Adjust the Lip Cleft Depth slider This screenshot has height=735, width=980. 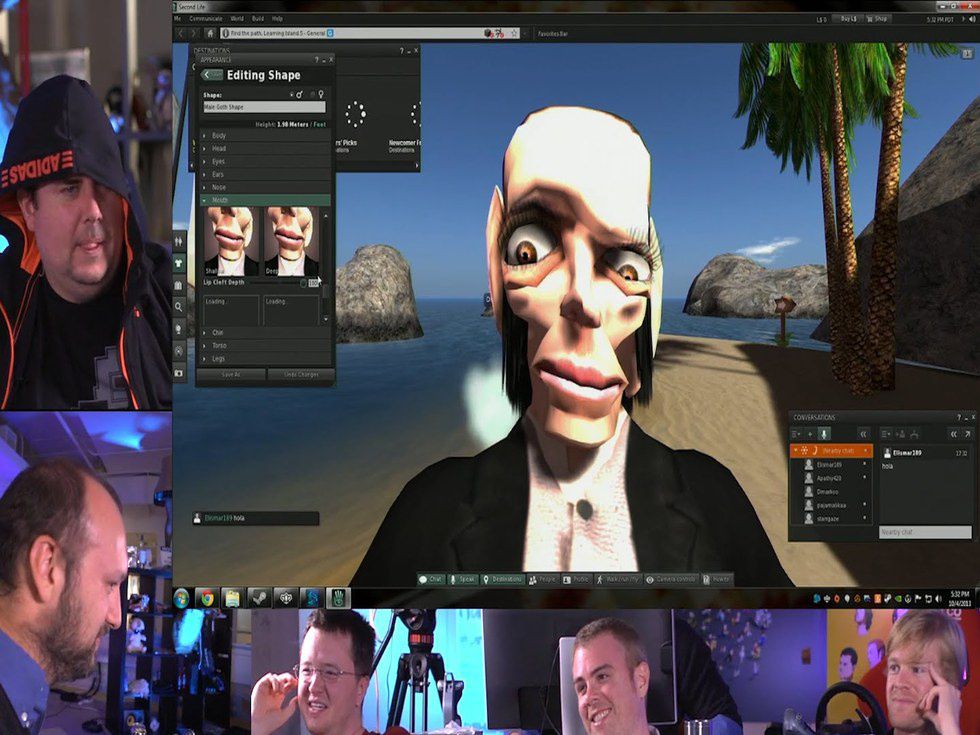(304, 283)
